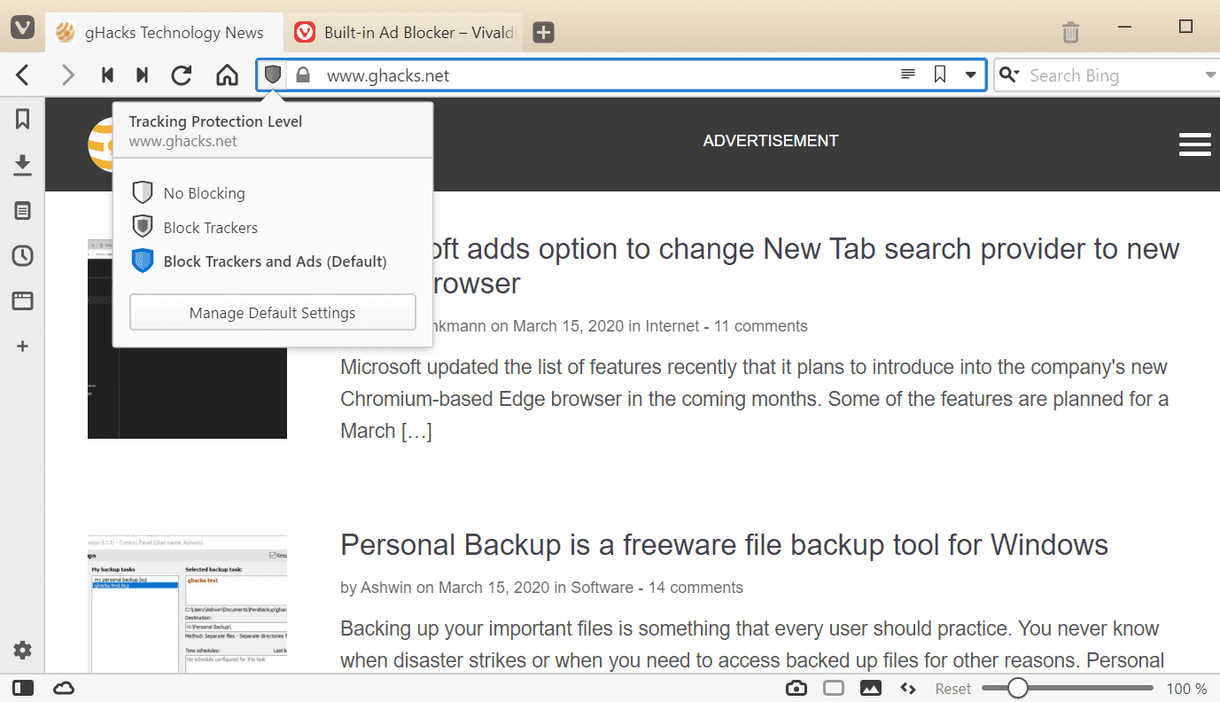
Task: Open the Personal Backup article headline
Action: tap(724, 545)
